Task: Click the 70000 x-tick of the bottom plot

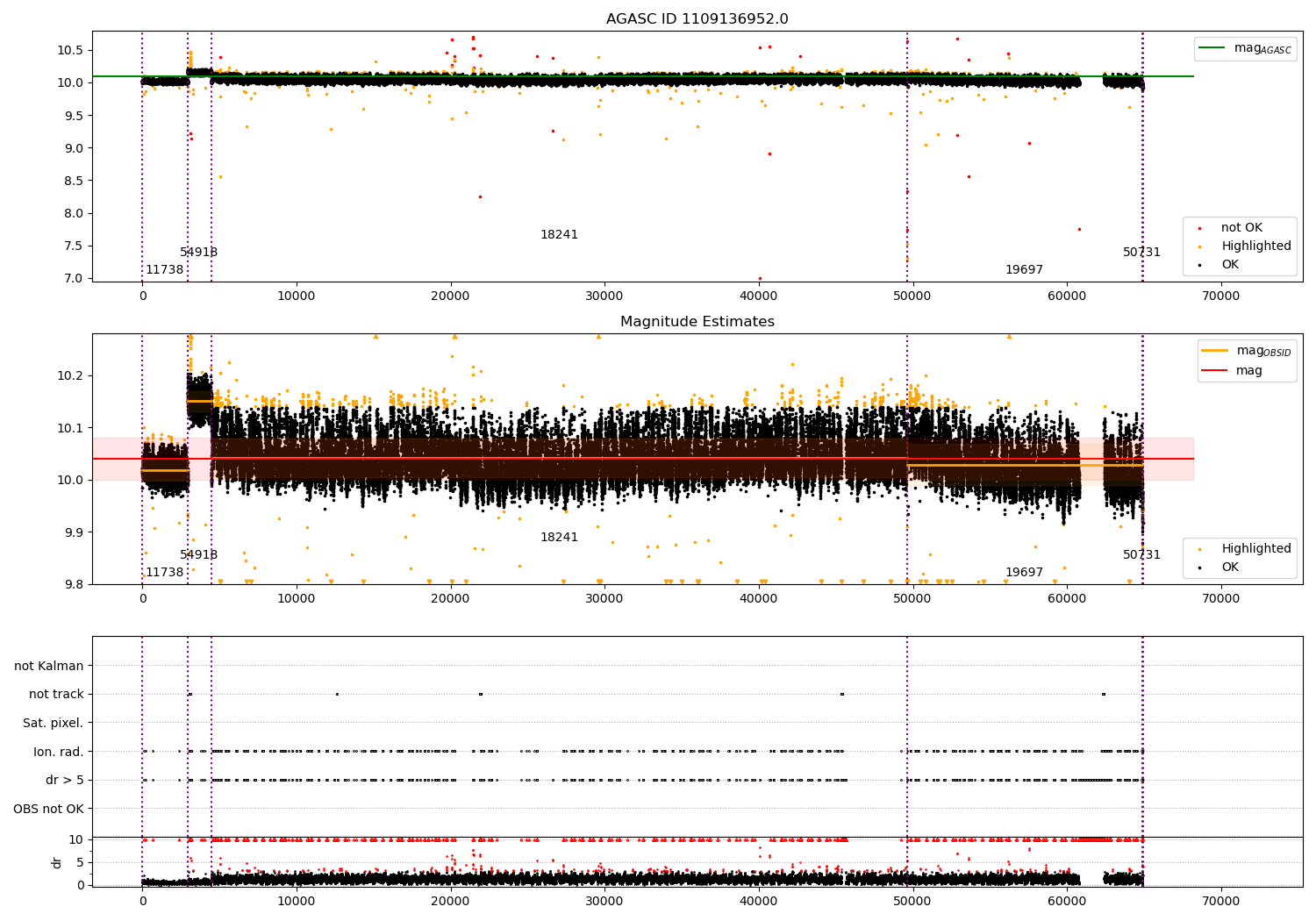Action: (x=1220, y=901)
